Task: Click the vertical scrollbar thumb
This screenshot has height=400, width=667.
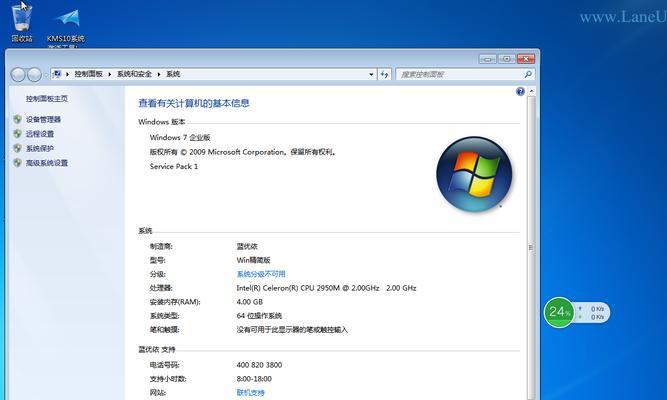Action: (531, 247)
